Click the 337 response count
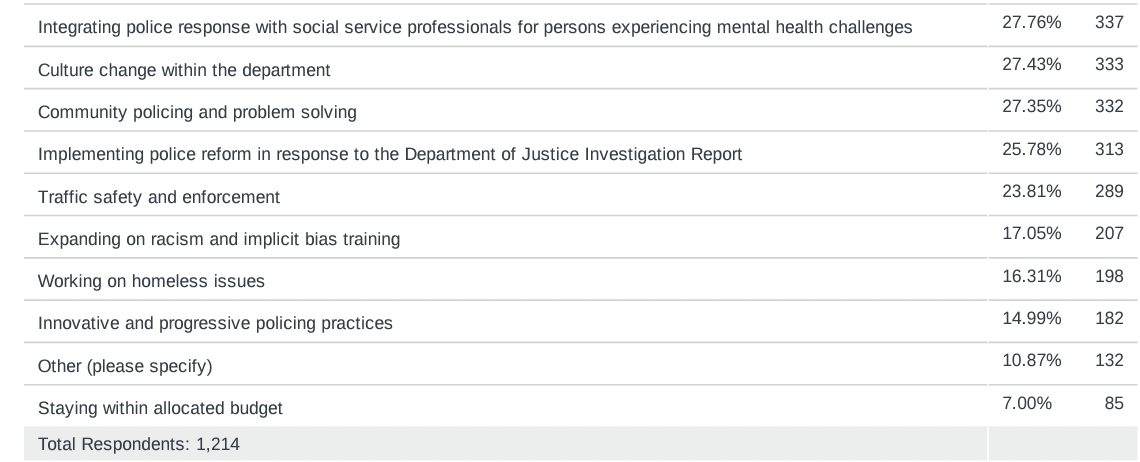 click(1108, 21)
